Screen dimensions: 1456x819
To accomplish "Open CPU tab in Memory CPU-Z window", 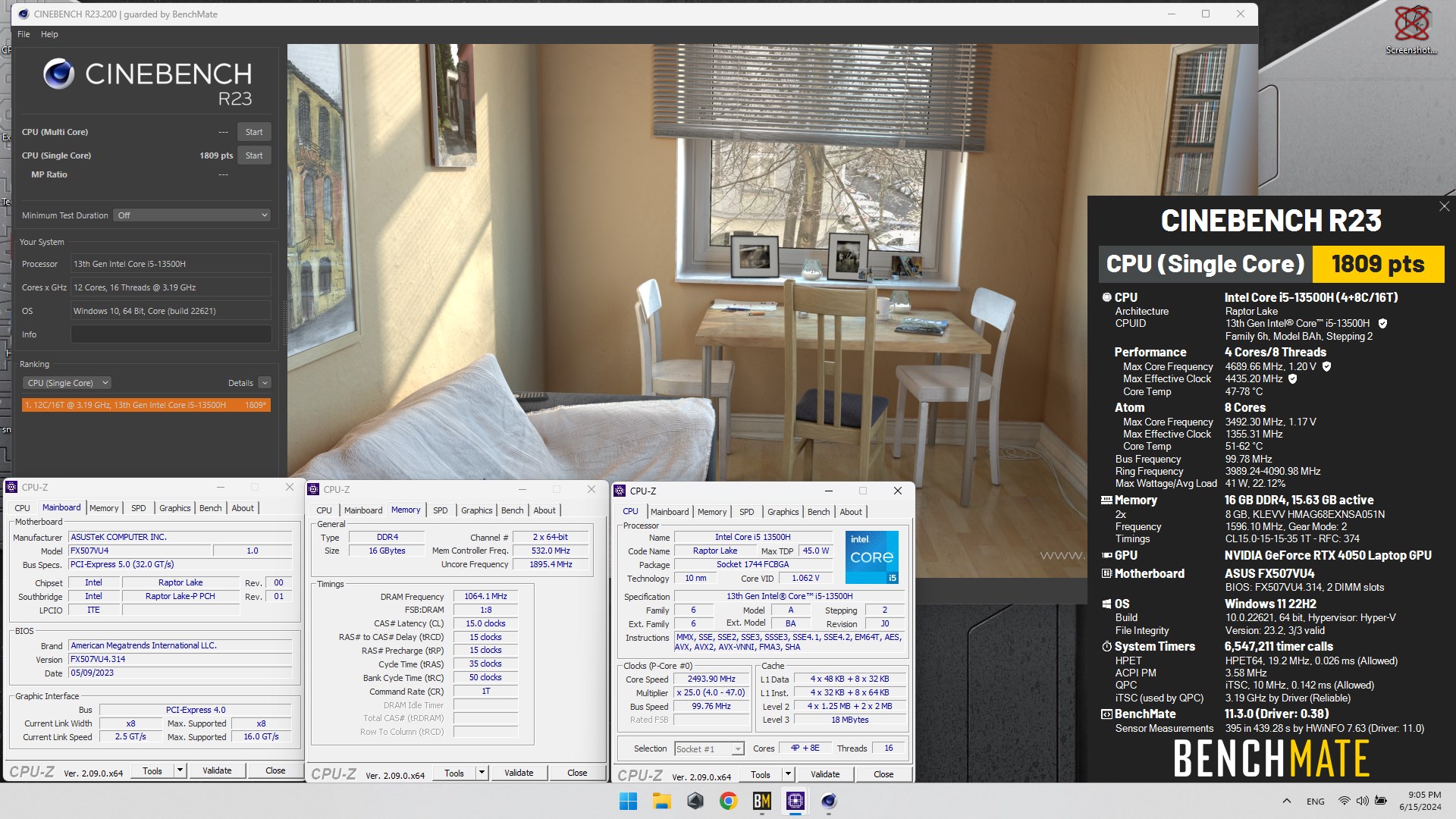I will coord(324,510).
